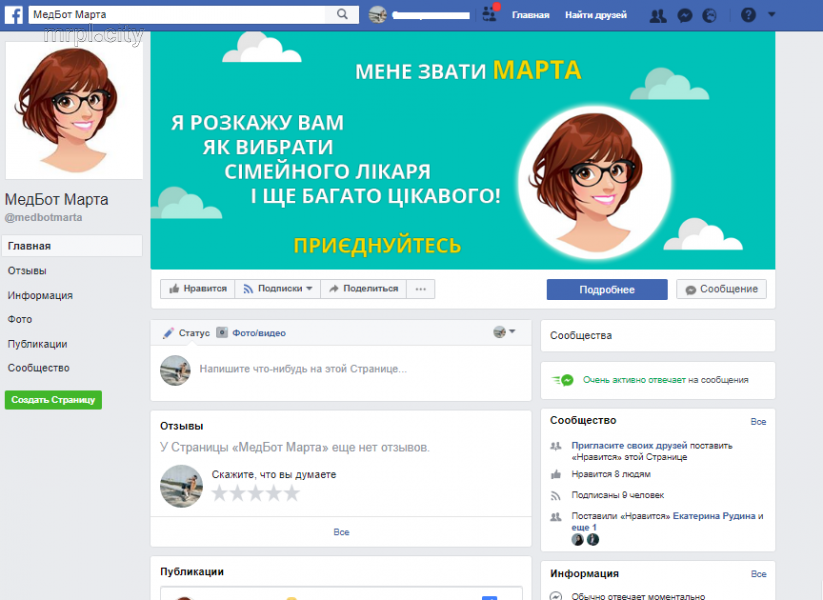Click the Подробнее button
This screenshot has width=823, height=600.
607,289
